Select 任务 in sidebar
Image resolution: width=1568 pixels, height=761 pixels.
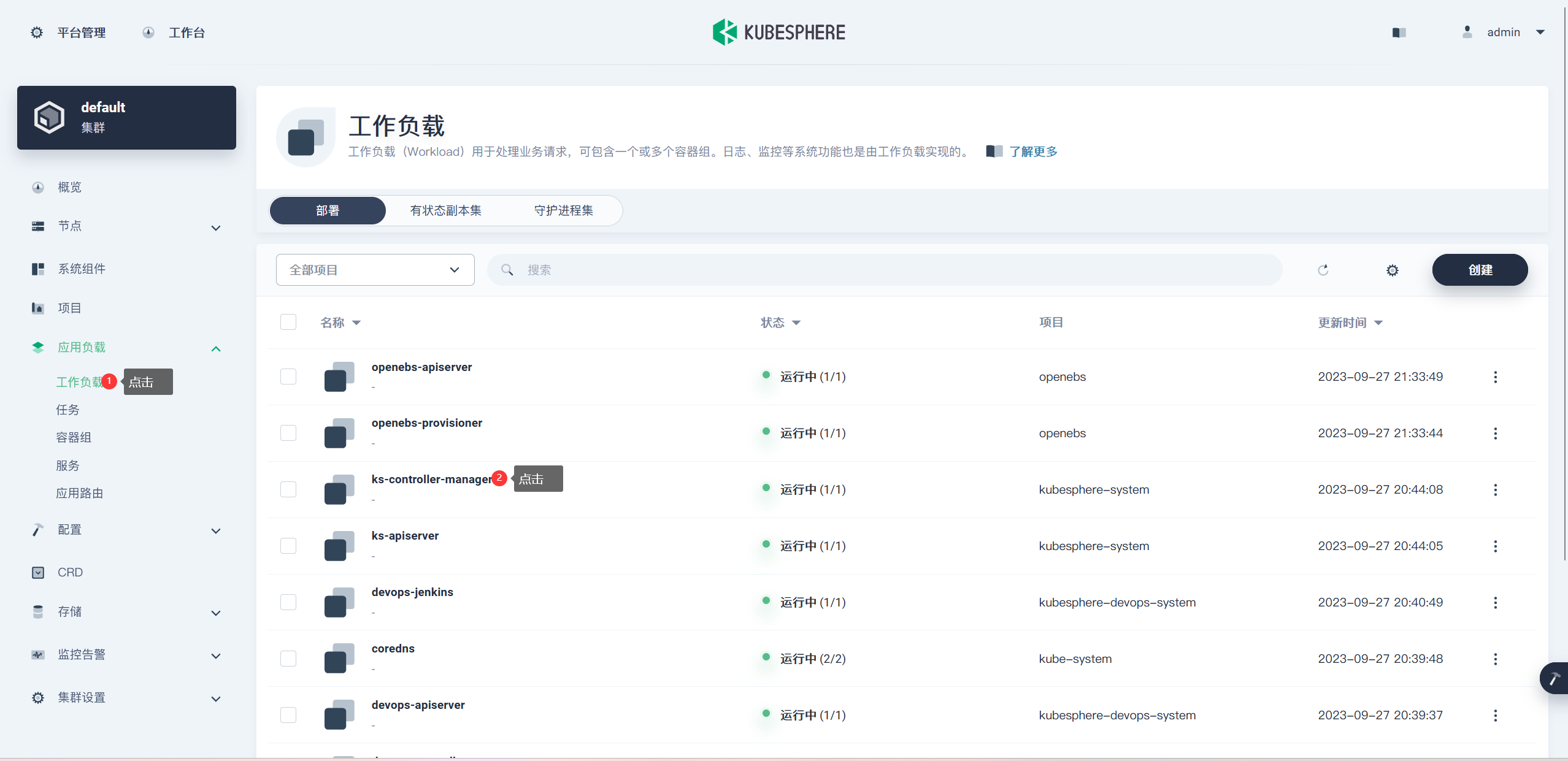coord(67,410)
